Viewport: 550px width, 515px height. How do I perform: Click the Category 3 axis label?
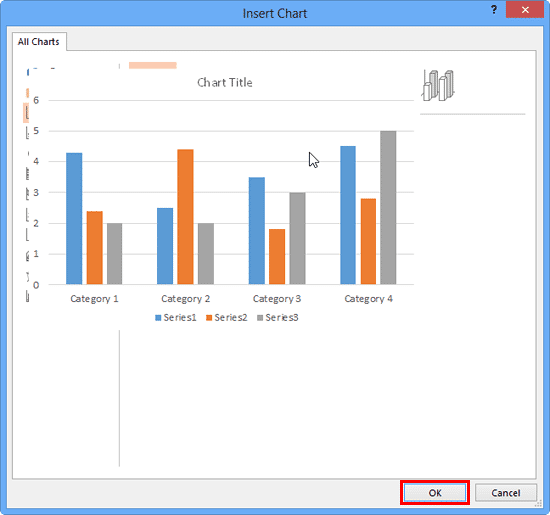(x=277, y=299)
